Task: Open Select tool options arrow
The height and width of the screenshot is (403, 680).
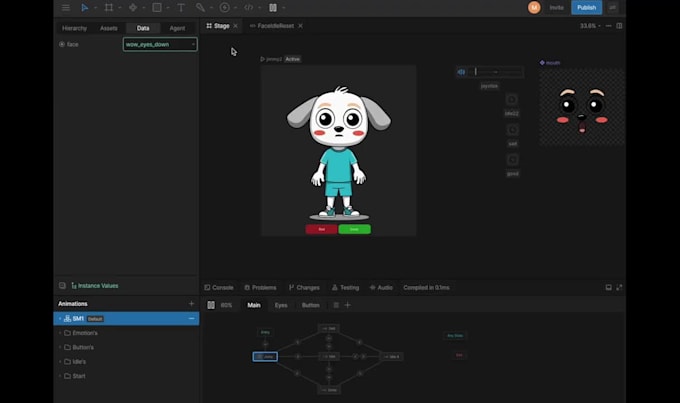Action: pos(95,8)
